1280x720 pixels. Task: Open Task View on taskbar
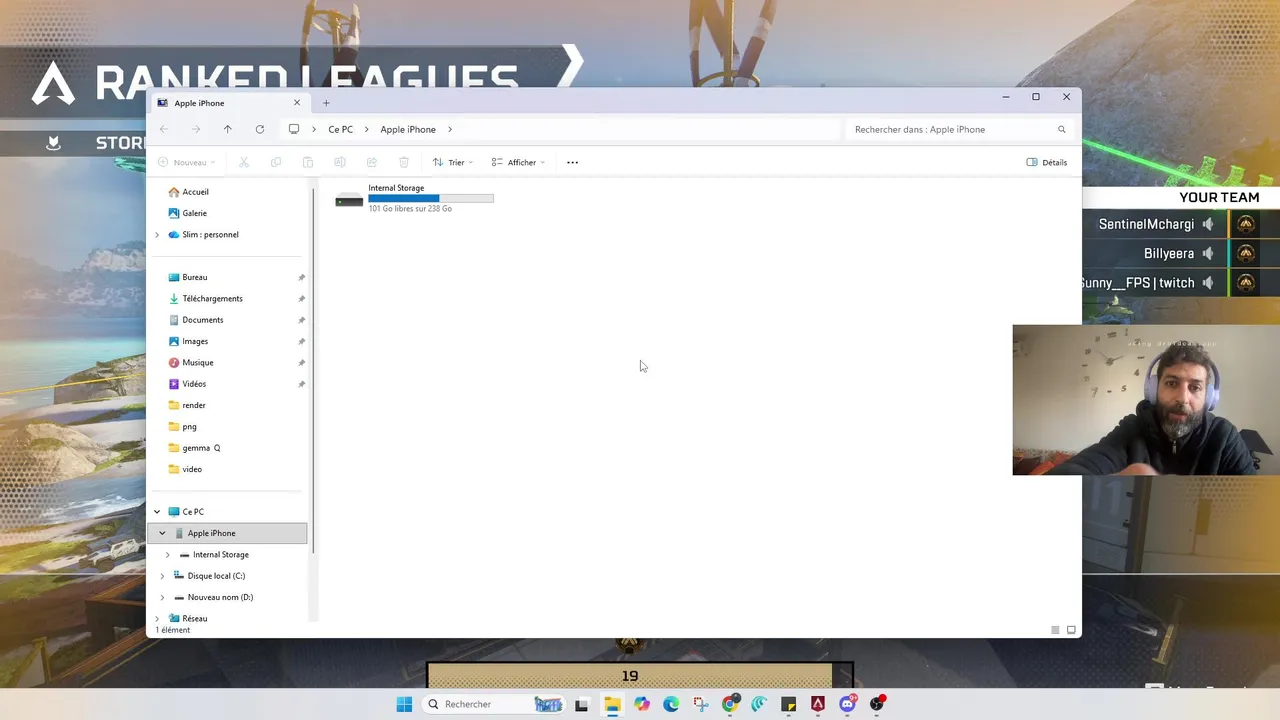click(582, 704)
